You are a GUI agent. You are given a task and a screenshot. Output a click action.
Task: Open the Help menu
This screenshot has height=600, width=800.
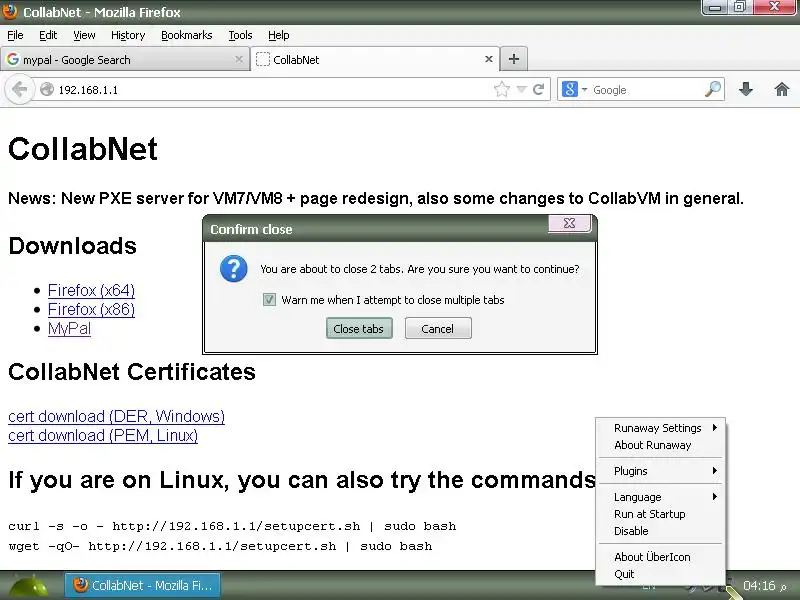pos(279,35)
